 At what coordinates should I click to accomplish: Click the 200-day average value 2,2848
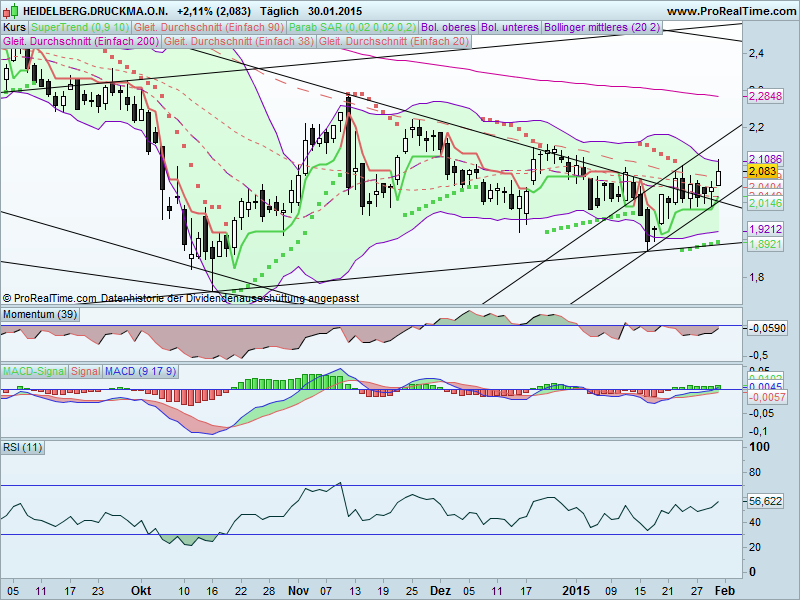point(765,96)
